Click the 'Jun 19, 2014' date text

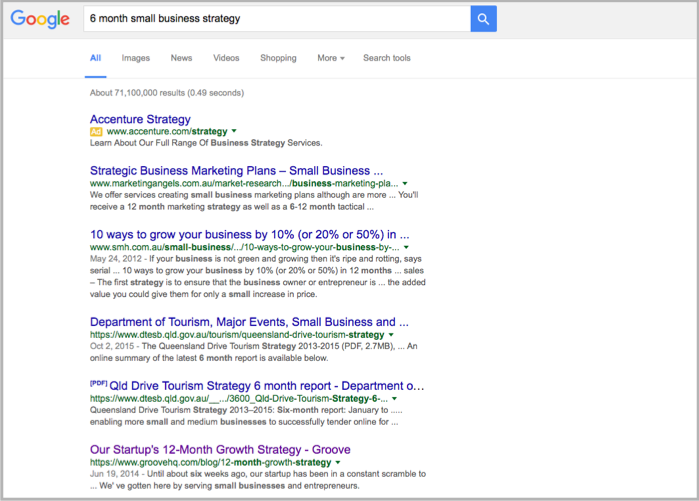pyautogui.click(x=115, y=474)
